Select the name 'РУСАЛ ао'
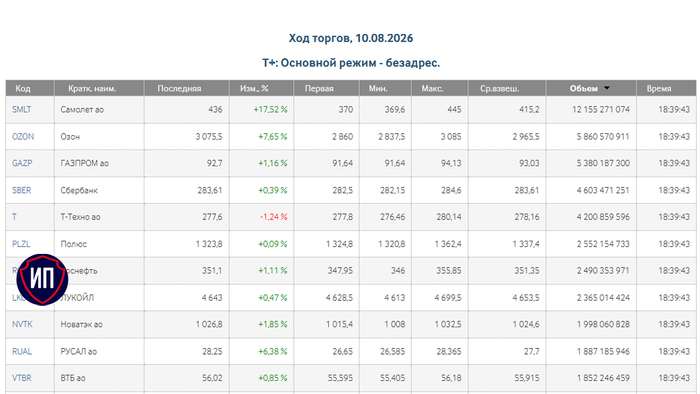Viewport: 700px width, 394px height. (79, 351)
